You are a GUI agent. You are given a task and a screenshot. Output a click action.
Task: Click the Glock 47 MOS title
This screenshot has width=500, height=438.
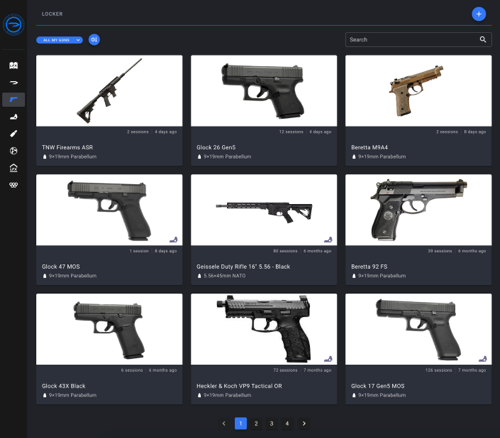(61, 267)
